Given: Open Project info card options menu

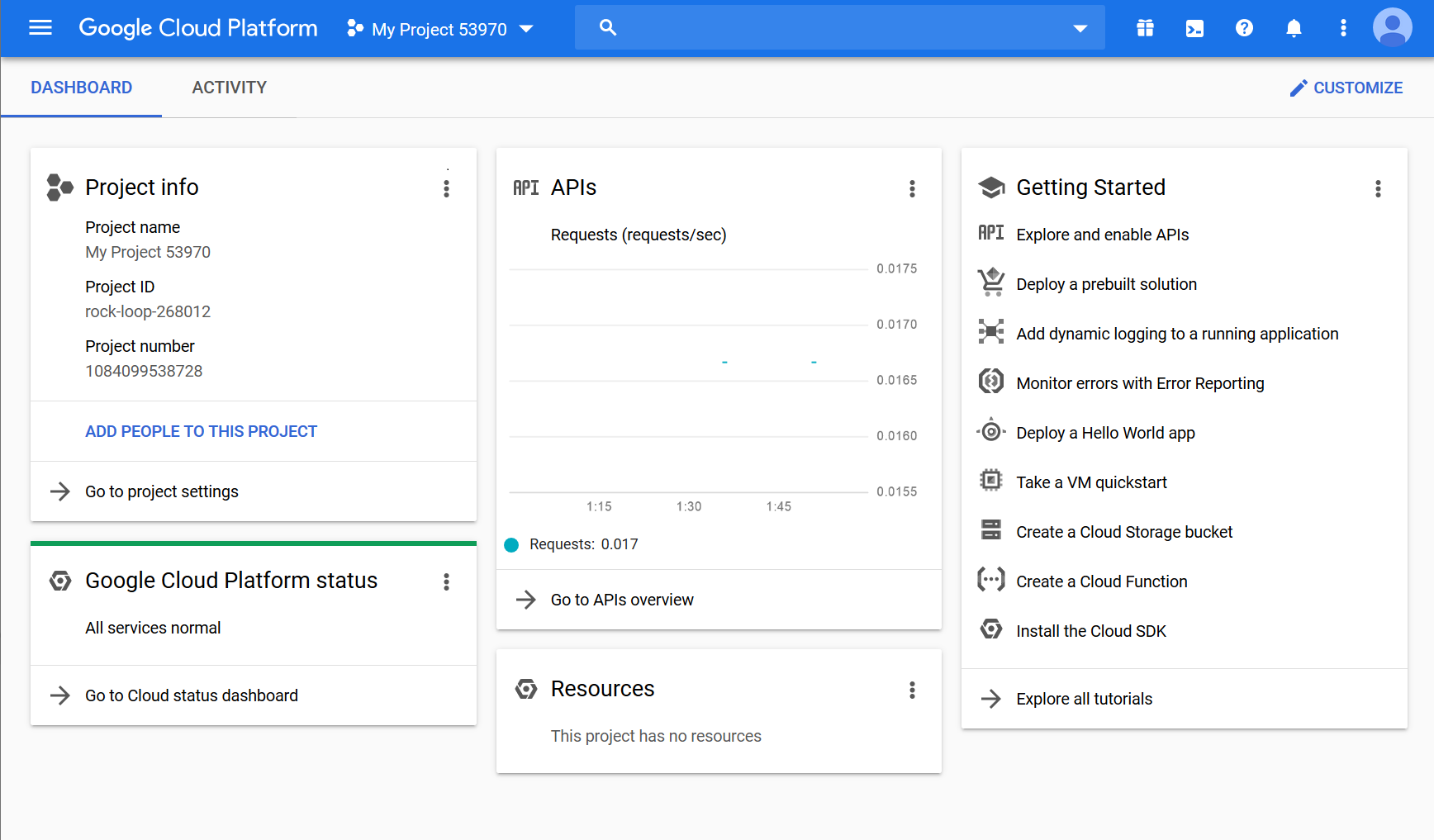Looking at the screenshot, I should click(x=446, y=189).
